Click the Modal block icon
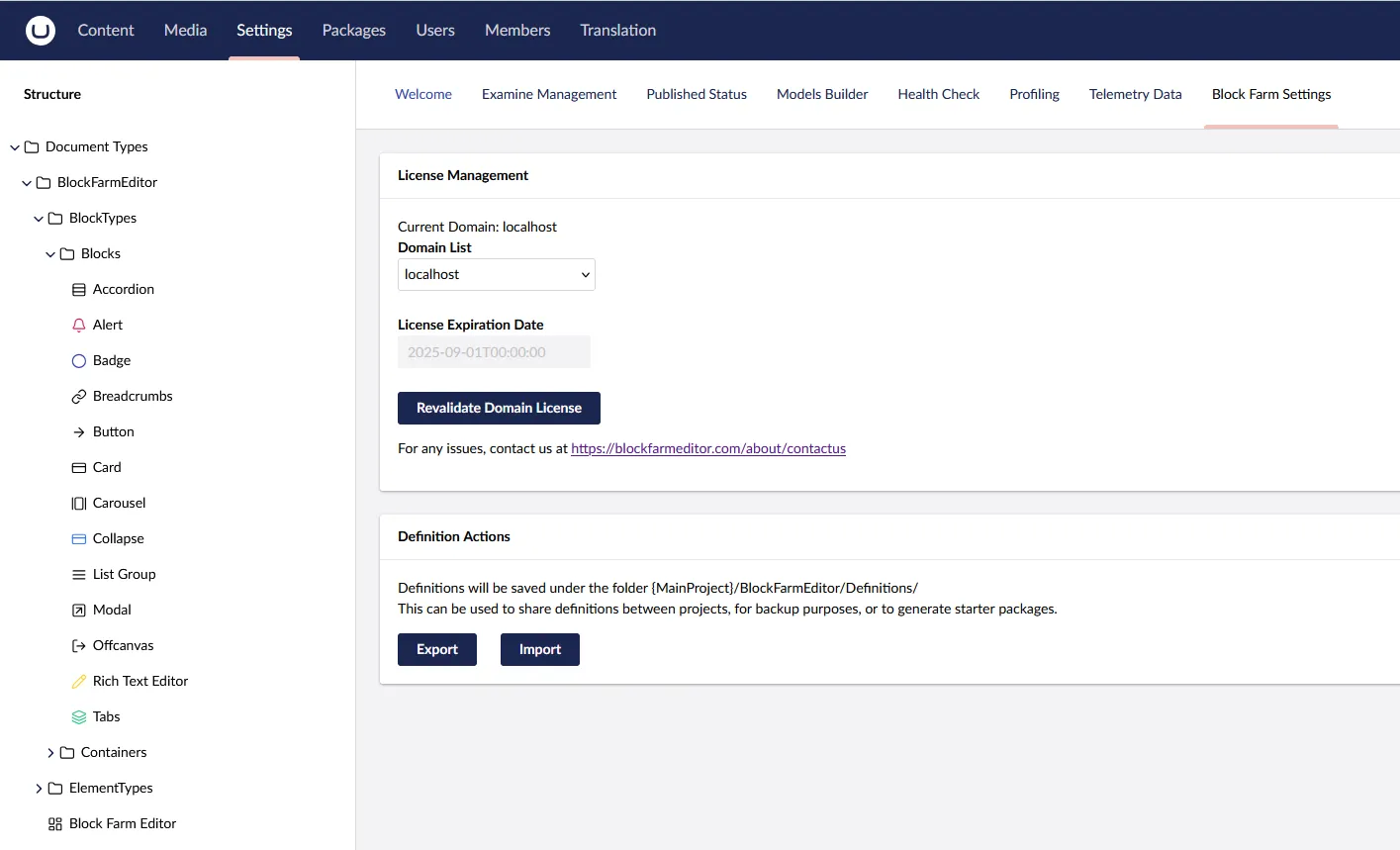The image size is (1400, 850). (79, 611)
